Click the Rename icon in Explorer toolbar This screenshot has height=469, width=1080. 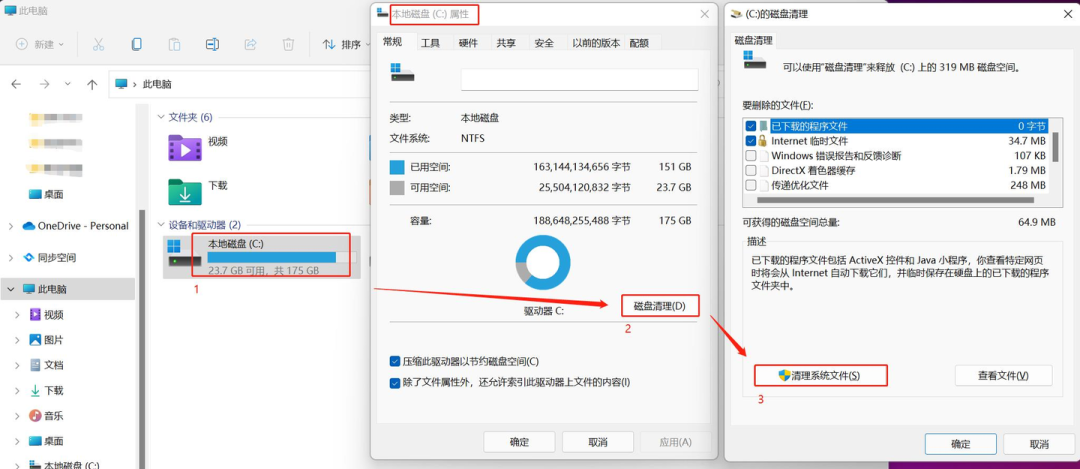coord(212,44)
